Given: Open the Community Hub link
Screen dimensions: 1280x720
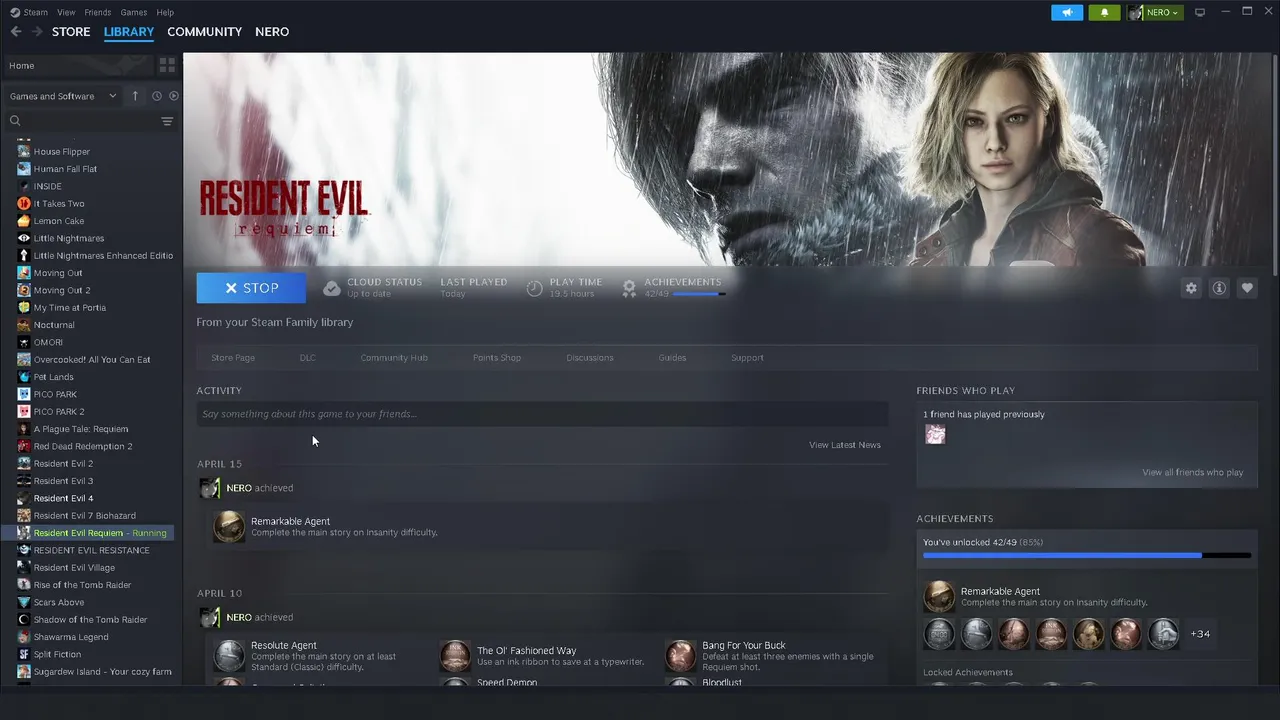Looking at the screenshot, I should 394,358.
